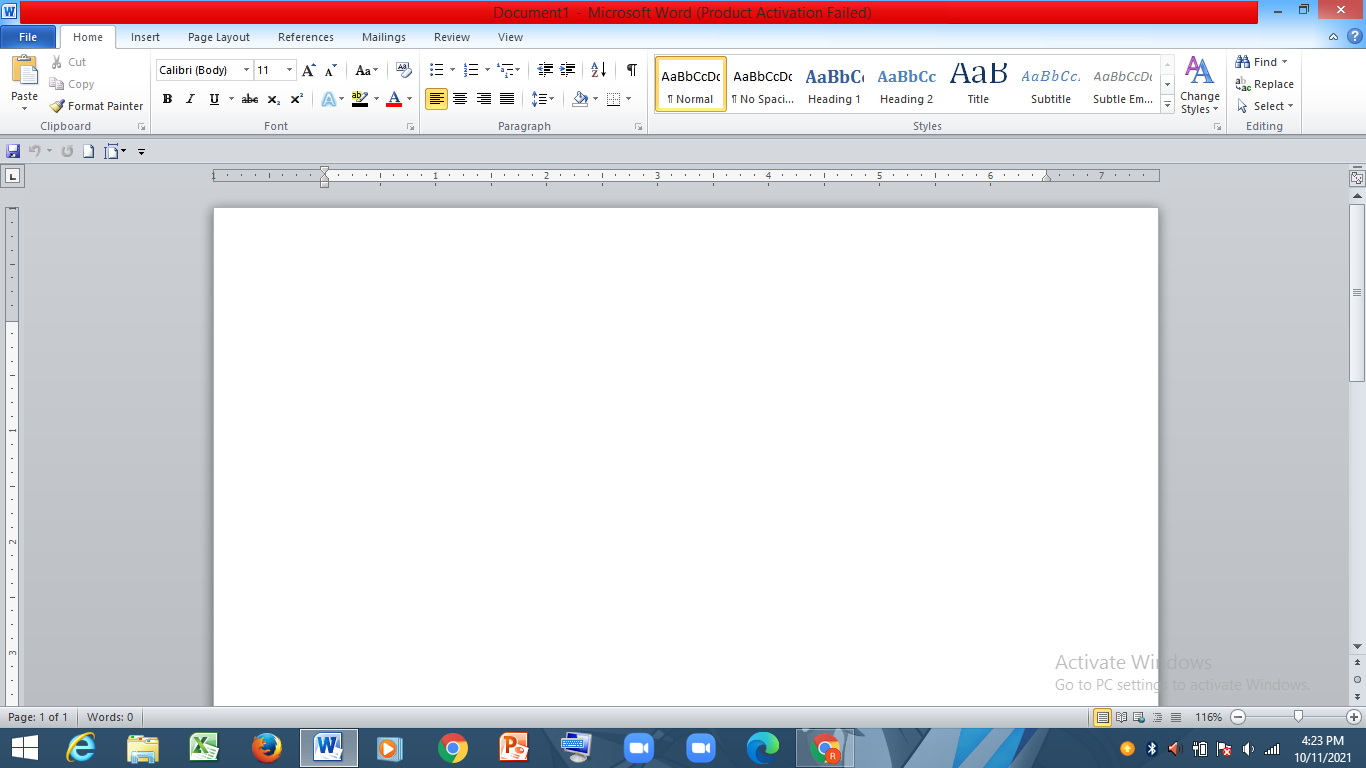
Task: Click the Find button
Action: (1261, 62)
